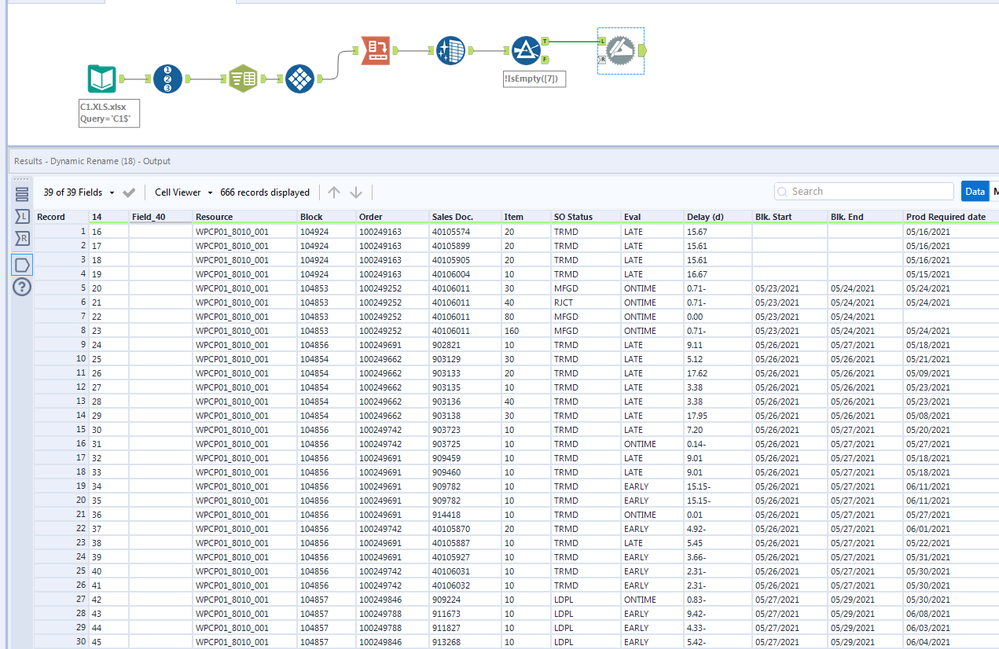The height and width of the screenshot is (649, 999).
Task: Select the Data Cleansing tool on canvas
Action: (451, 50)
